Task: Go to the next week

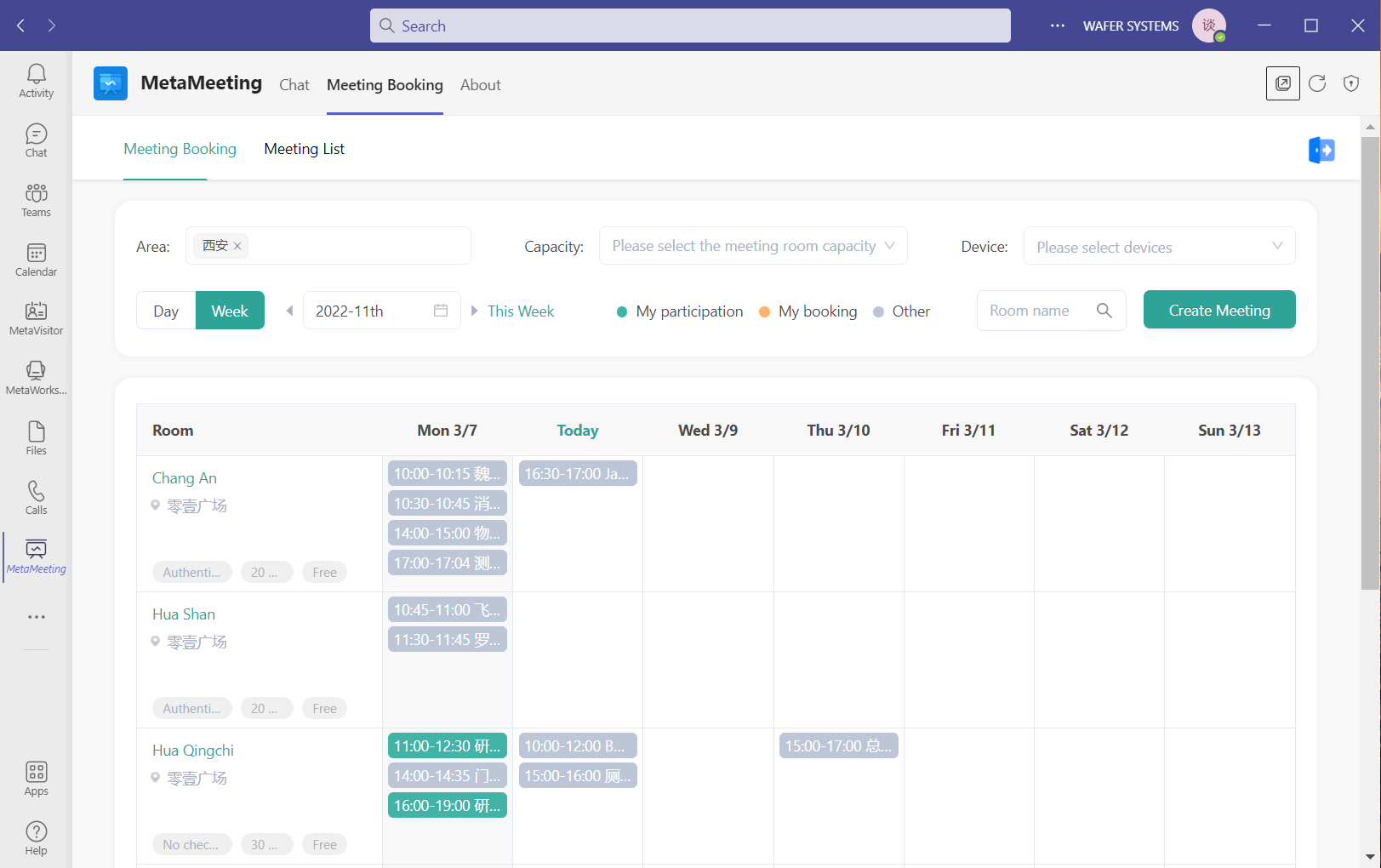Action: click(x=475, y=311)
